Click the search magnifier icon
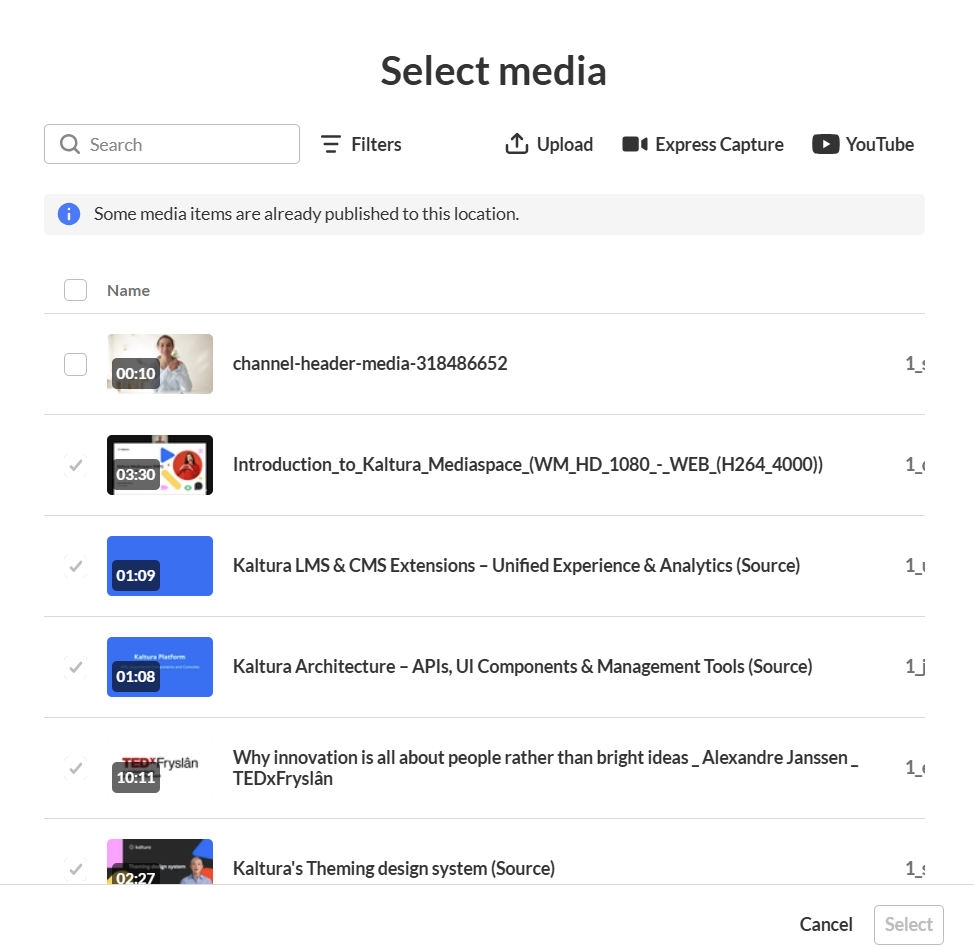This screenshot has width=974, height=949. point(70,144)
